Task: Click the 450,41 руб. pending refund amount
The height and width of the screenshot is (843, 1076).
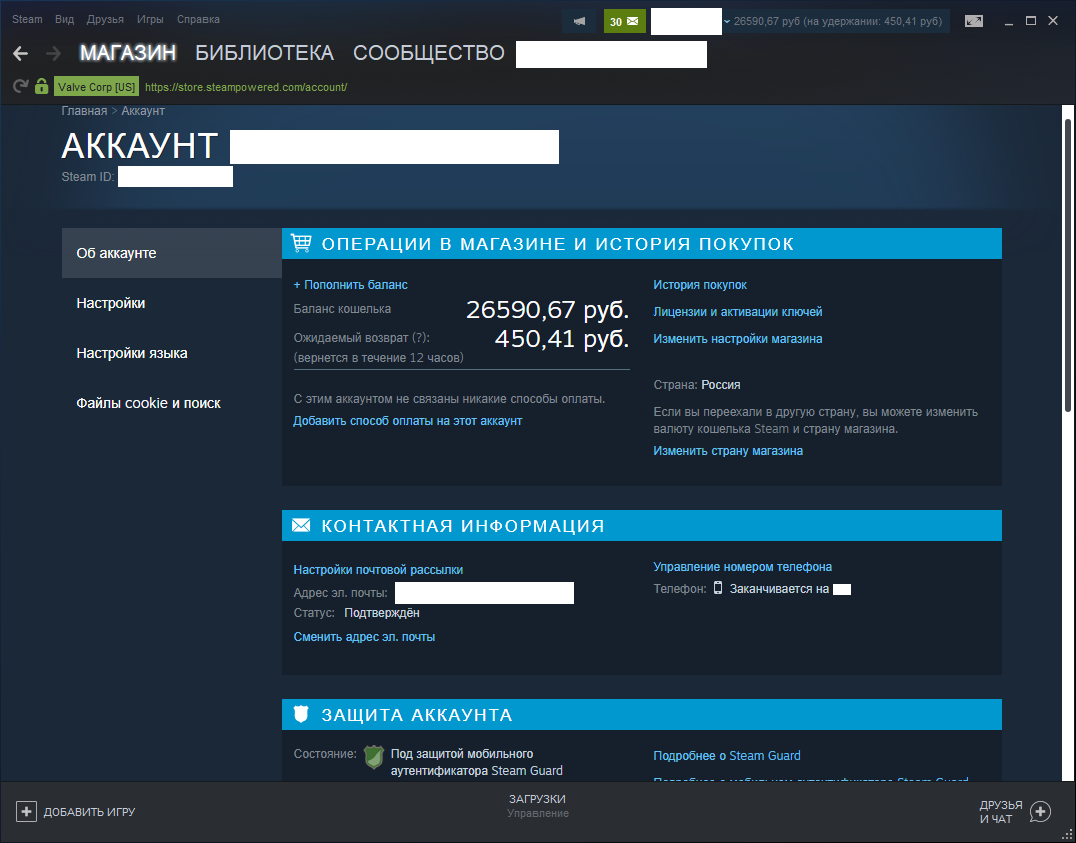Action: [562, 338]
